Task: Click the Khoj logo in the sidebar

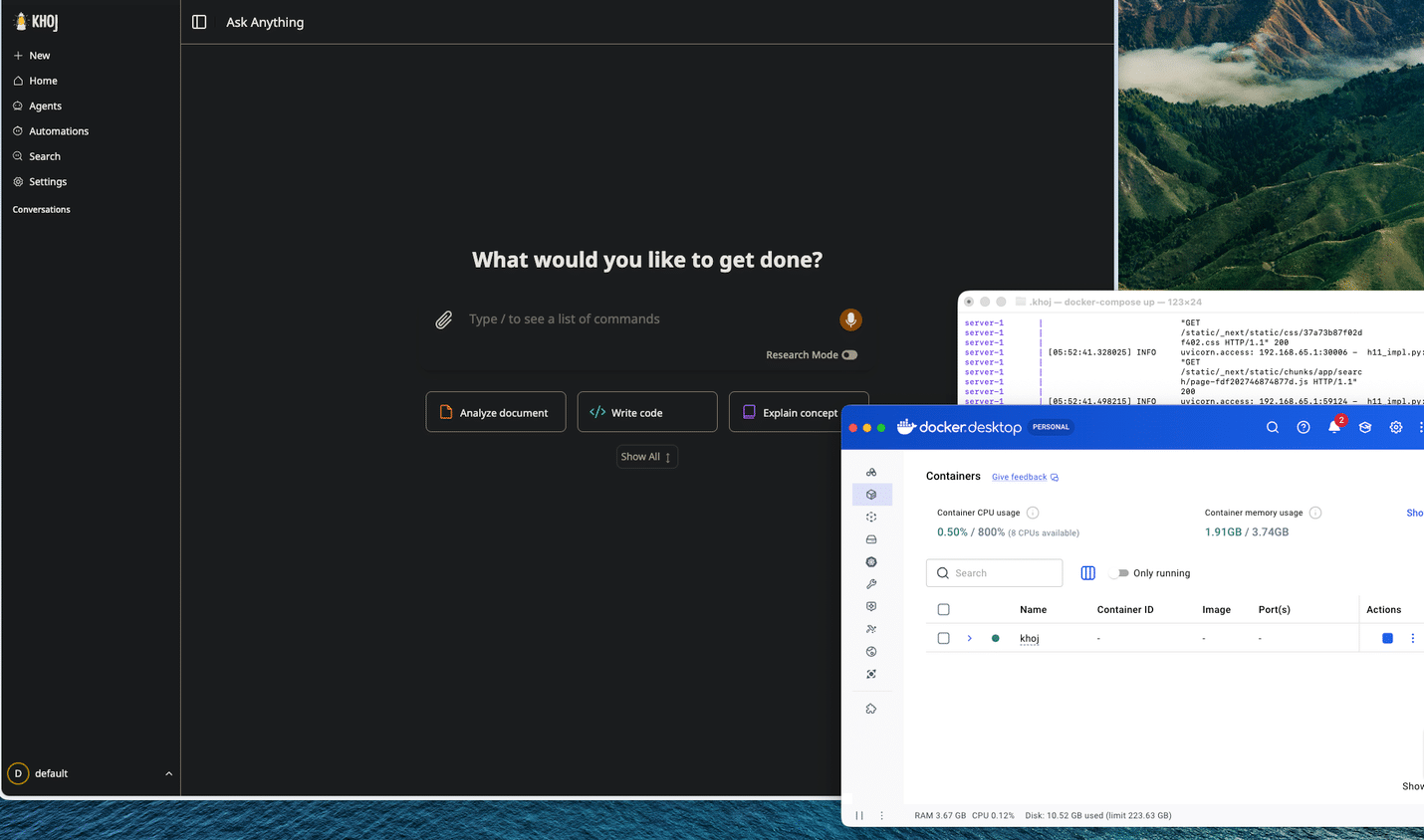Action: pyautogui.click(x=35, y=22)
